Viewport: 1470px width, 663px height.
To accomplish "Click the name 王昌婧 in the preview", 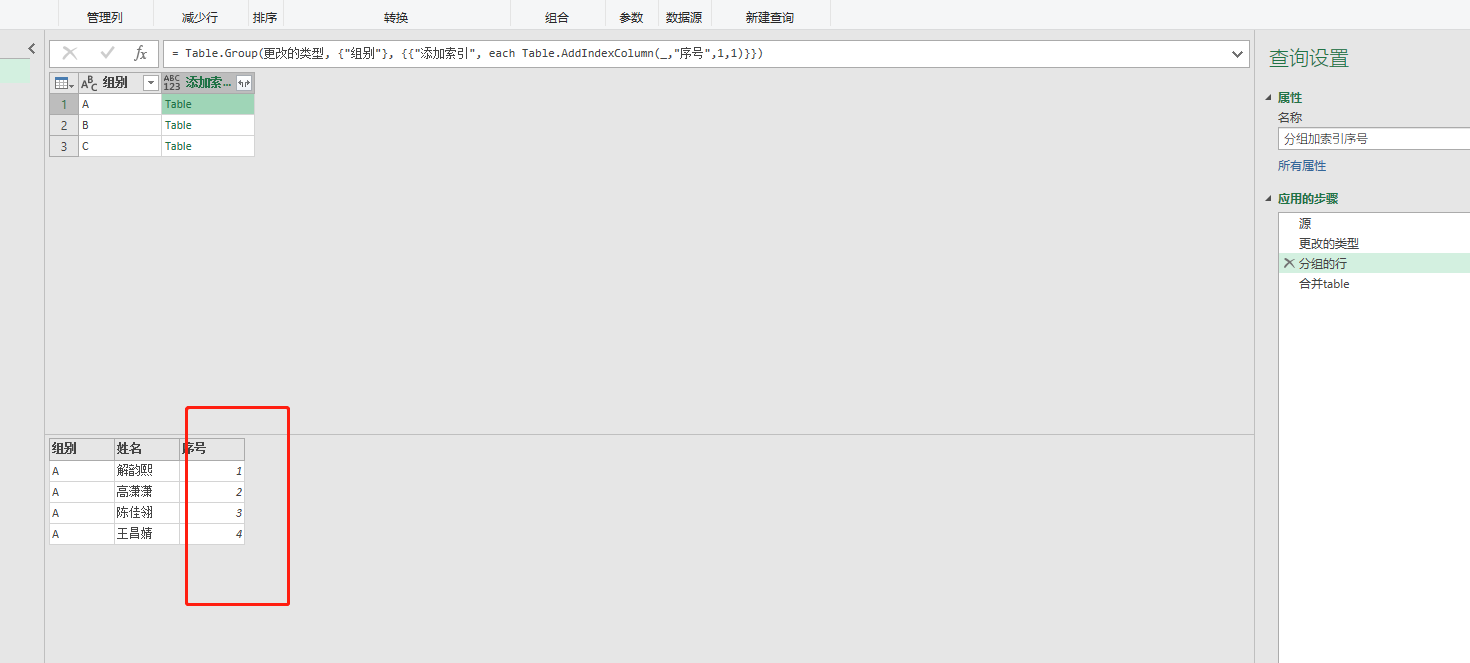I will pyautogui.click(x=135, y=534).
